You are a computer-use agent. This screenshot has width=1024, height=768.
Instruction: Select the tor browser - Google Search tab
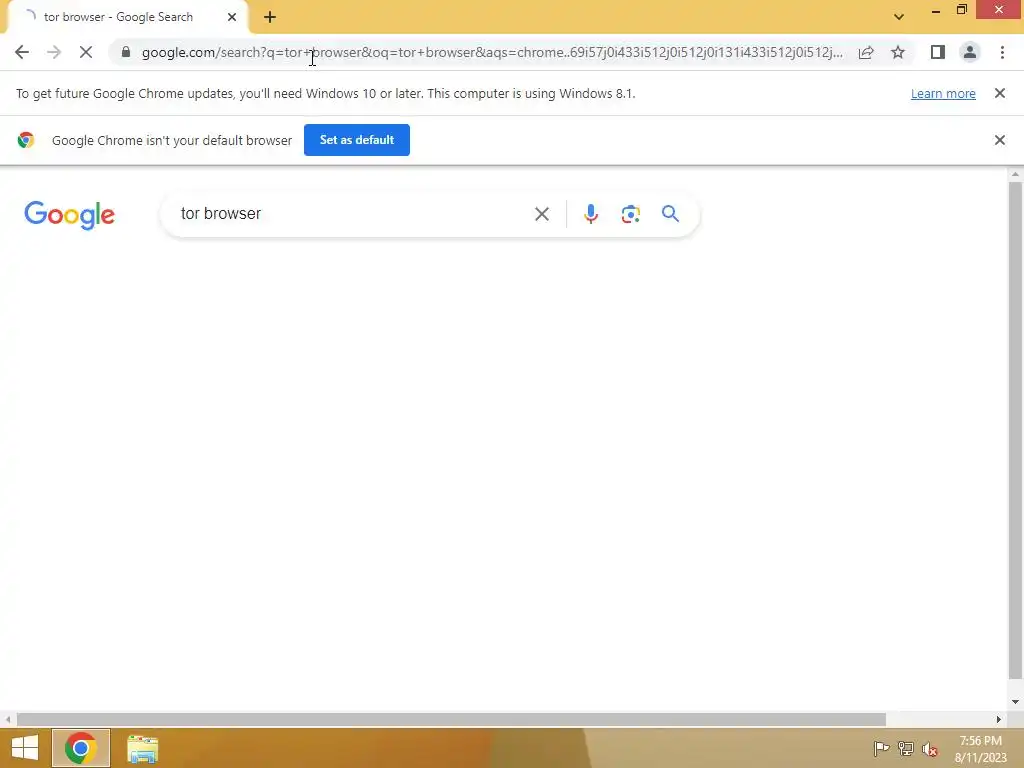coord(127,17)
